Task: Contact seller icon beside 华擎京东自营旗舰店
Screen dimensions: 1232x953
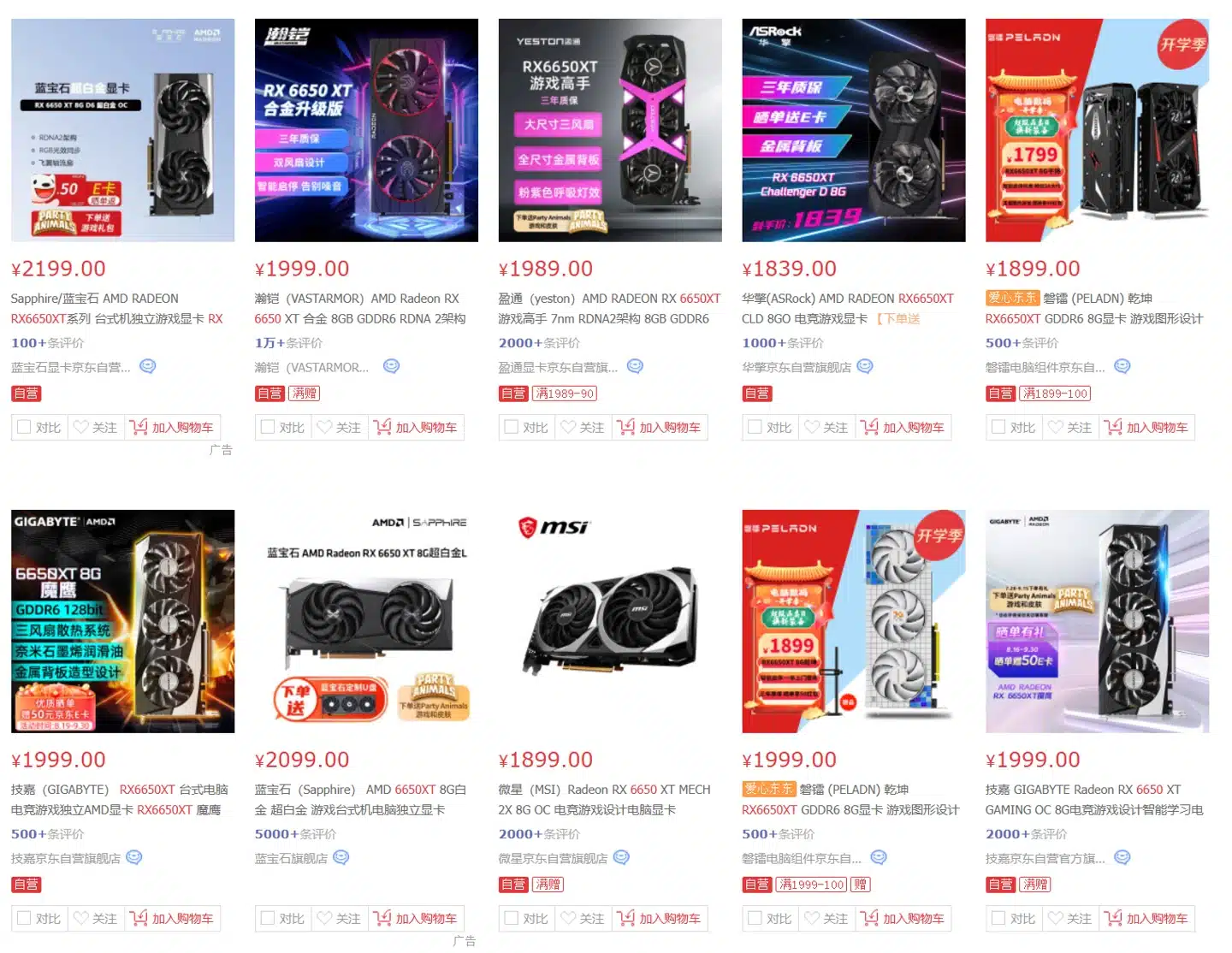Action: click(x=865, y=366)
